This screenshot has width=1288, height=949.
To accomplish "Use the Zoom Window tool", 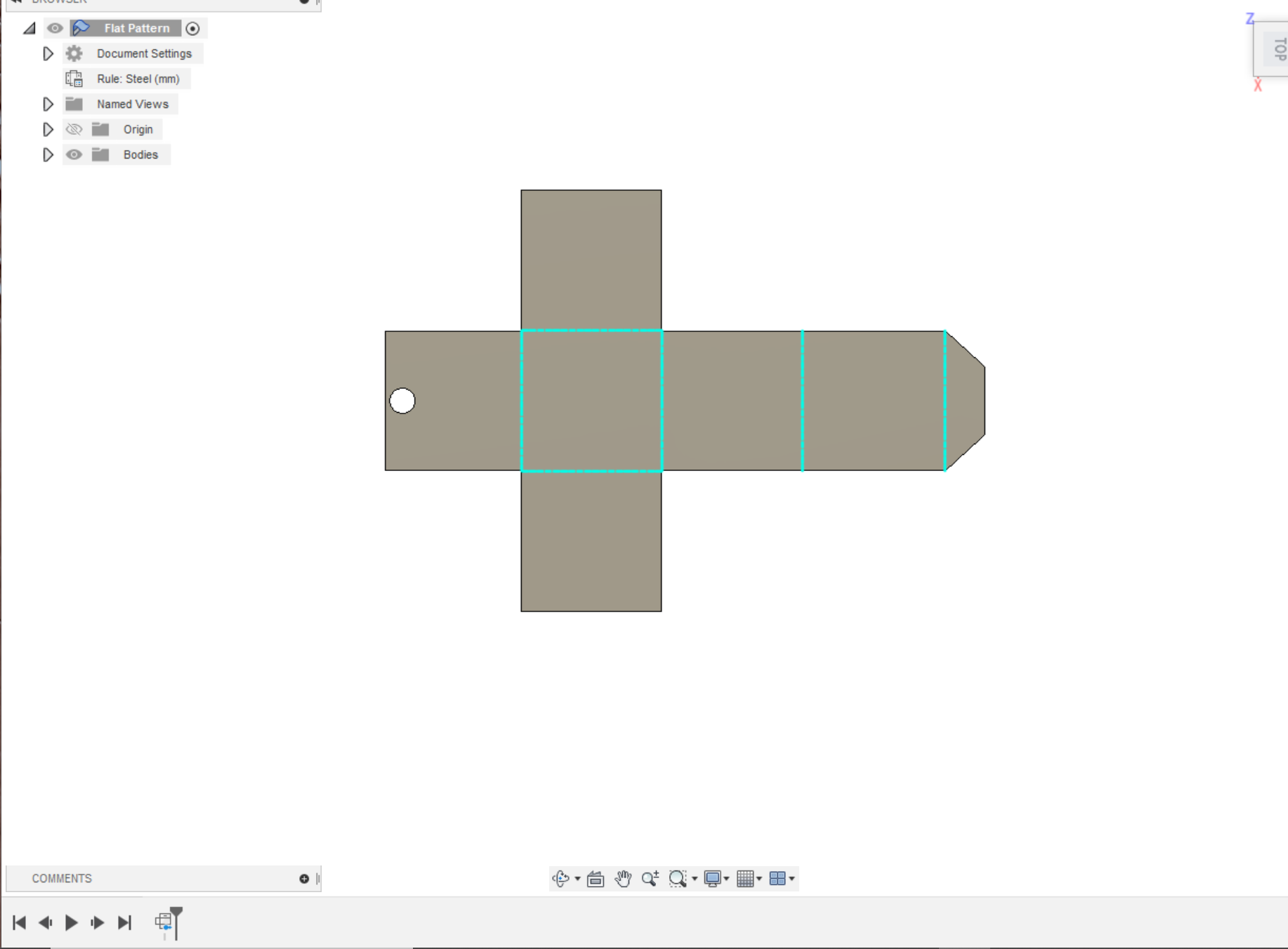I will (x=678, y=878).
